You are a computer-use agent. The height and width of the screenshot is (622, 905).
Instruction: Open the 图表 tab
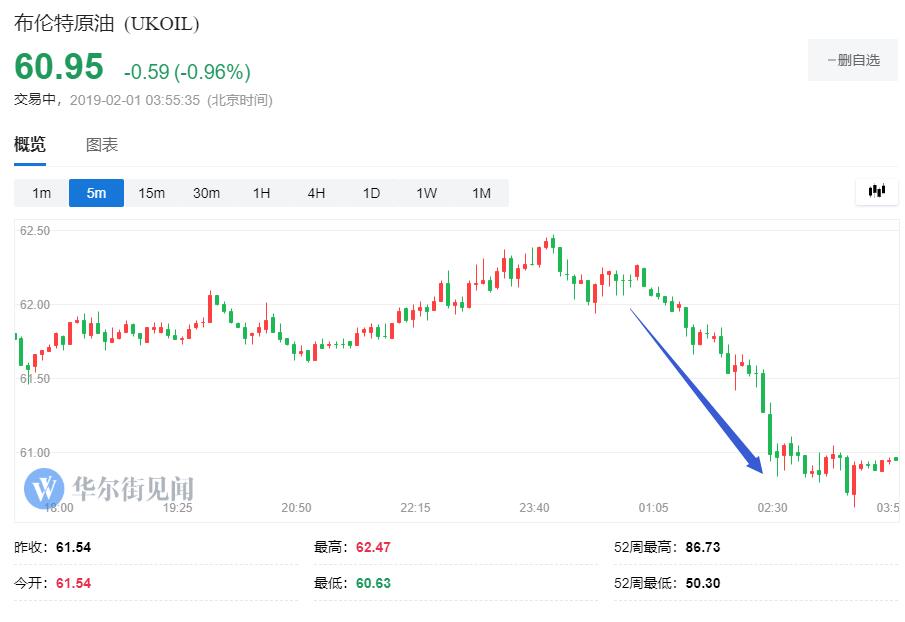(x=102, y=144)
